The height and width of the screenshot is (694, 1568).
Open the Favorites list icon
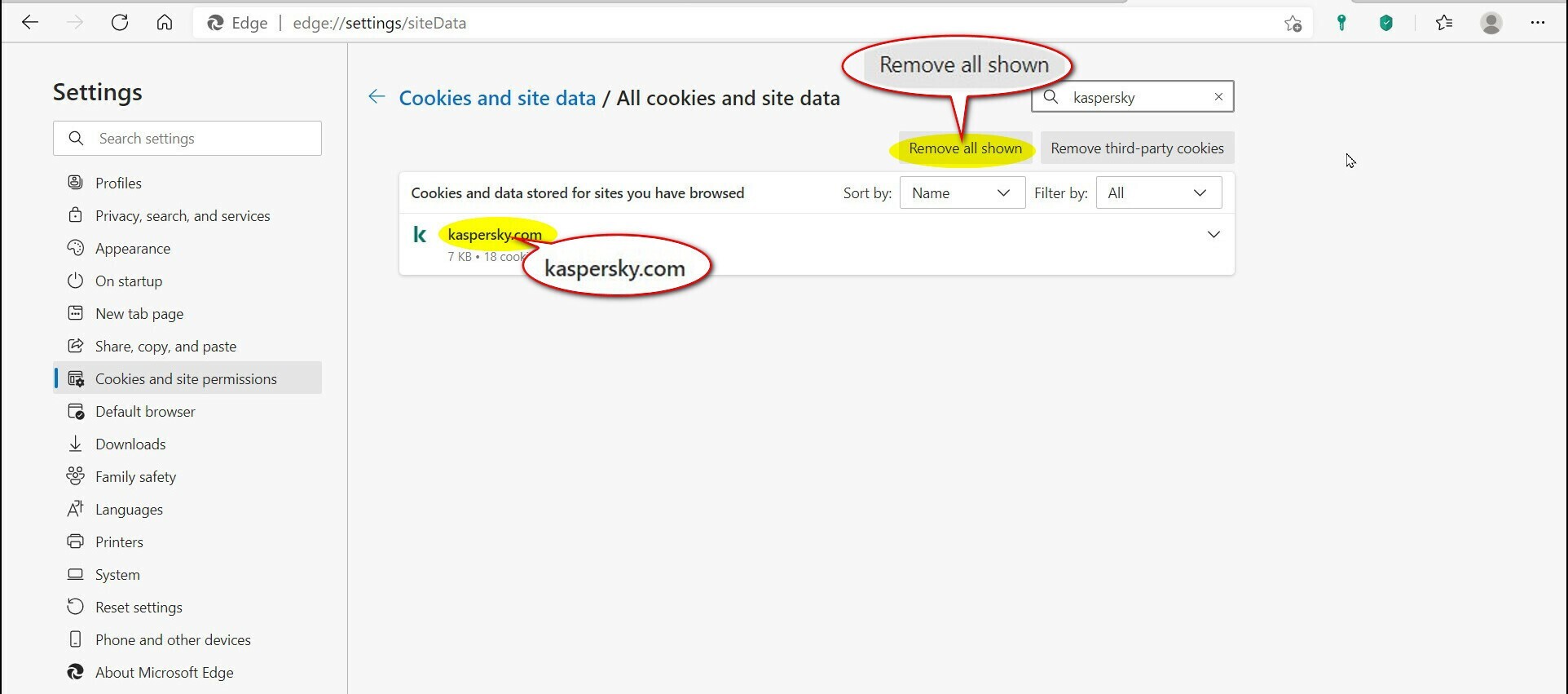pos(1444,23)
